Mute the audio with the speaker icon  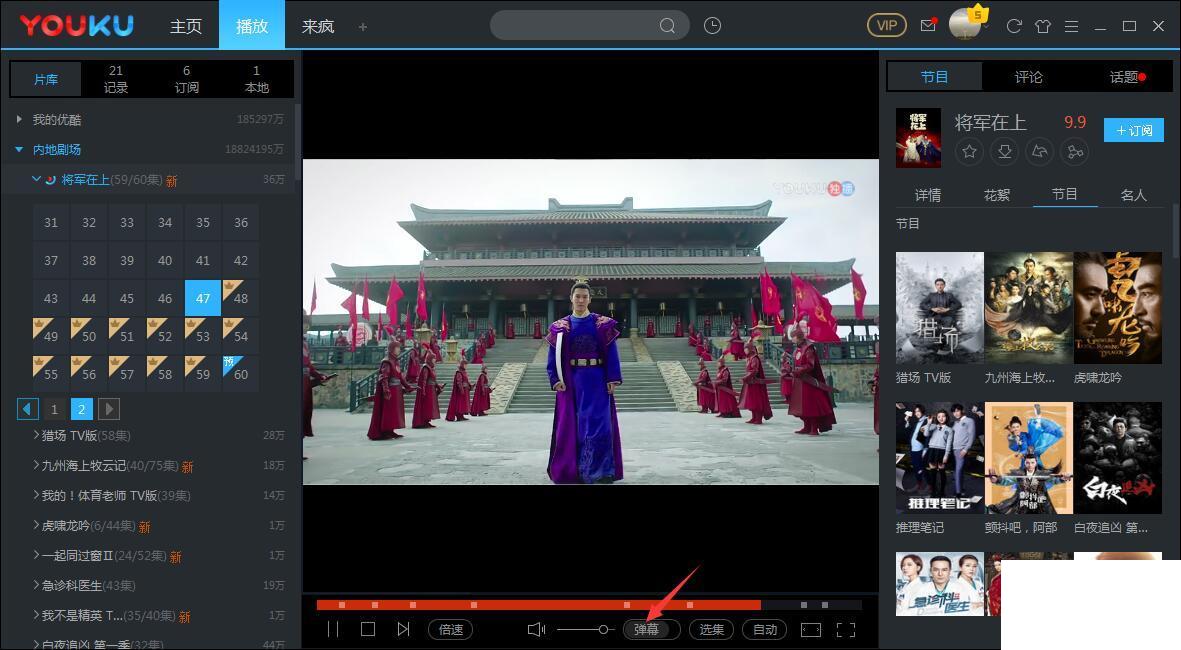[x=536, y=629]
